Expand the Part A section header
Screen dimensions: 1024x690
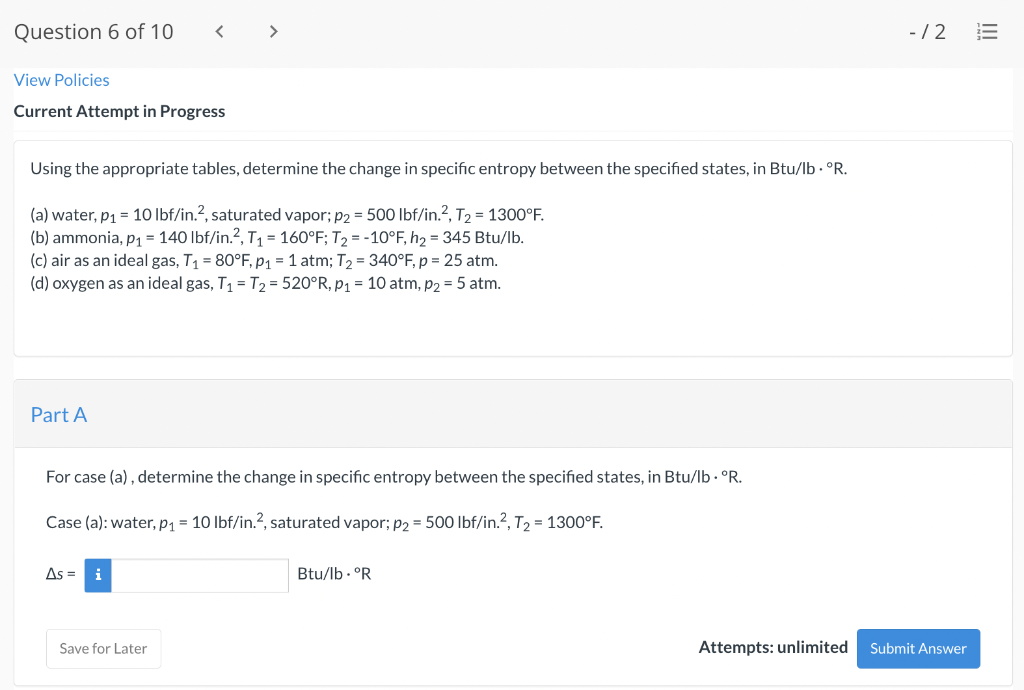coord(59,414)
